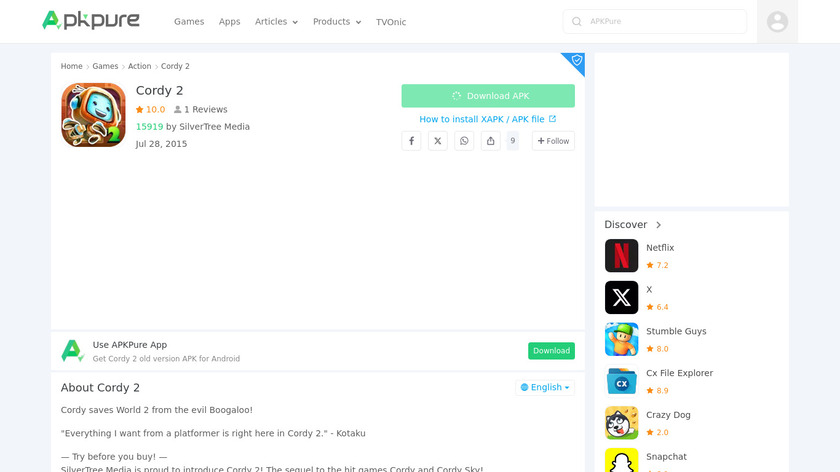Share via WhatsApp icon
The height and width of the screenshot is (472, 840).
tap(464, 141)
